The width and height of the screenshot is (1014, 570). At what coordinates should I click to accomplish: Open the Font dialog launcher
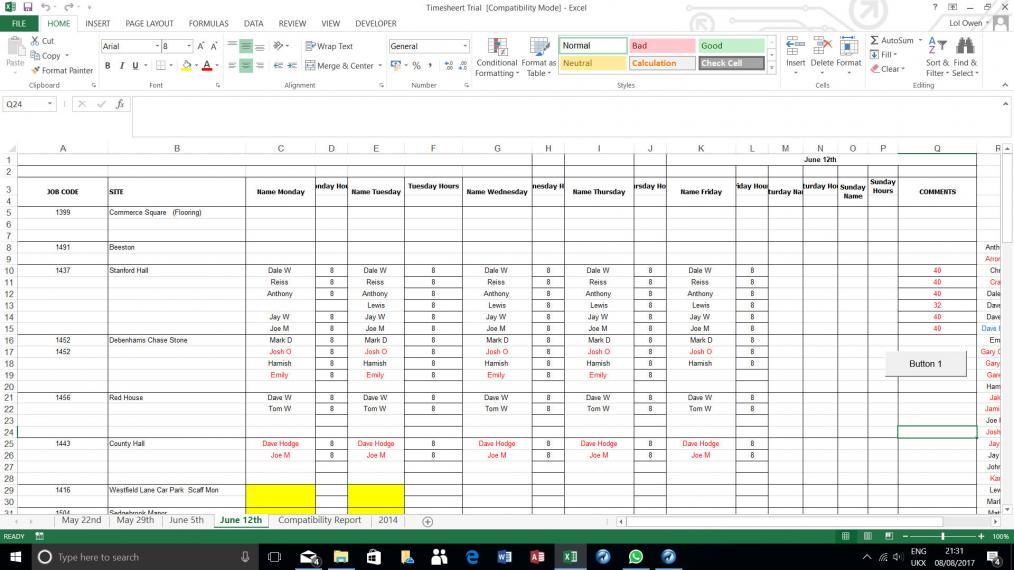(x=218, y=85)
